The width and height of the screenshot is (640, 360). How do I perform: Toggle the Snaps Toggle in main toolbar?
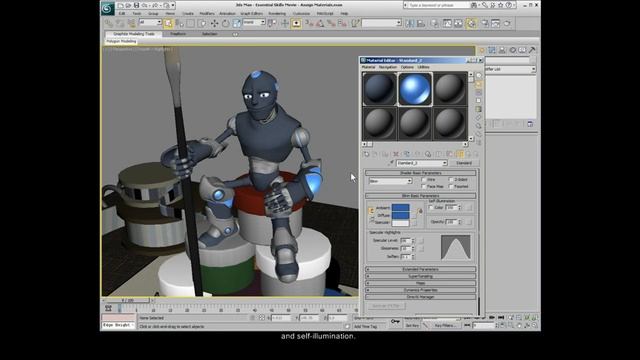[x=309, y=24]
